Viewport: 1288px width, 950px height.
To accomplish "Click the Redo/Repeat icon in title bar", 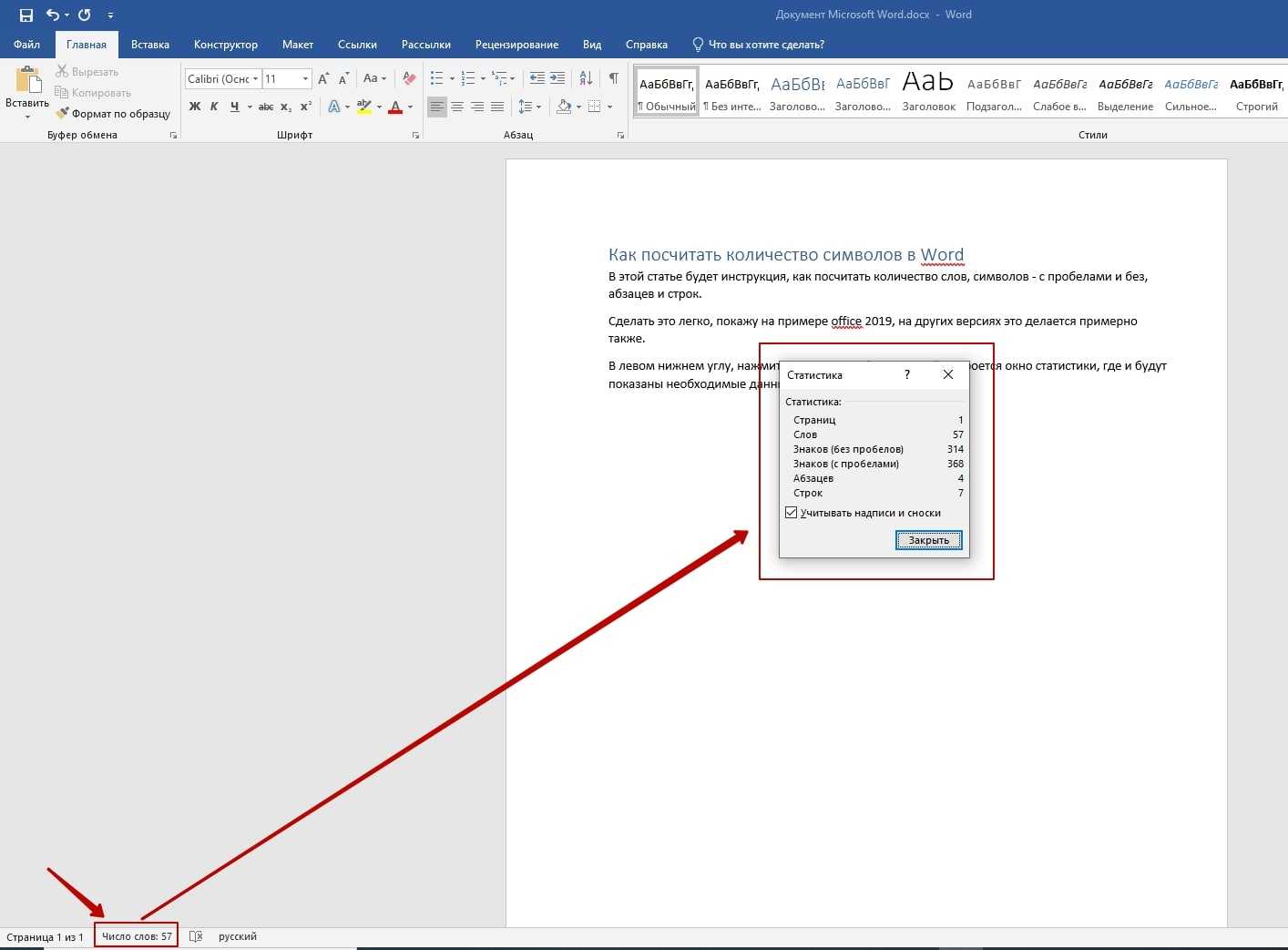I will pyautogui.click(x=84, y=15).
